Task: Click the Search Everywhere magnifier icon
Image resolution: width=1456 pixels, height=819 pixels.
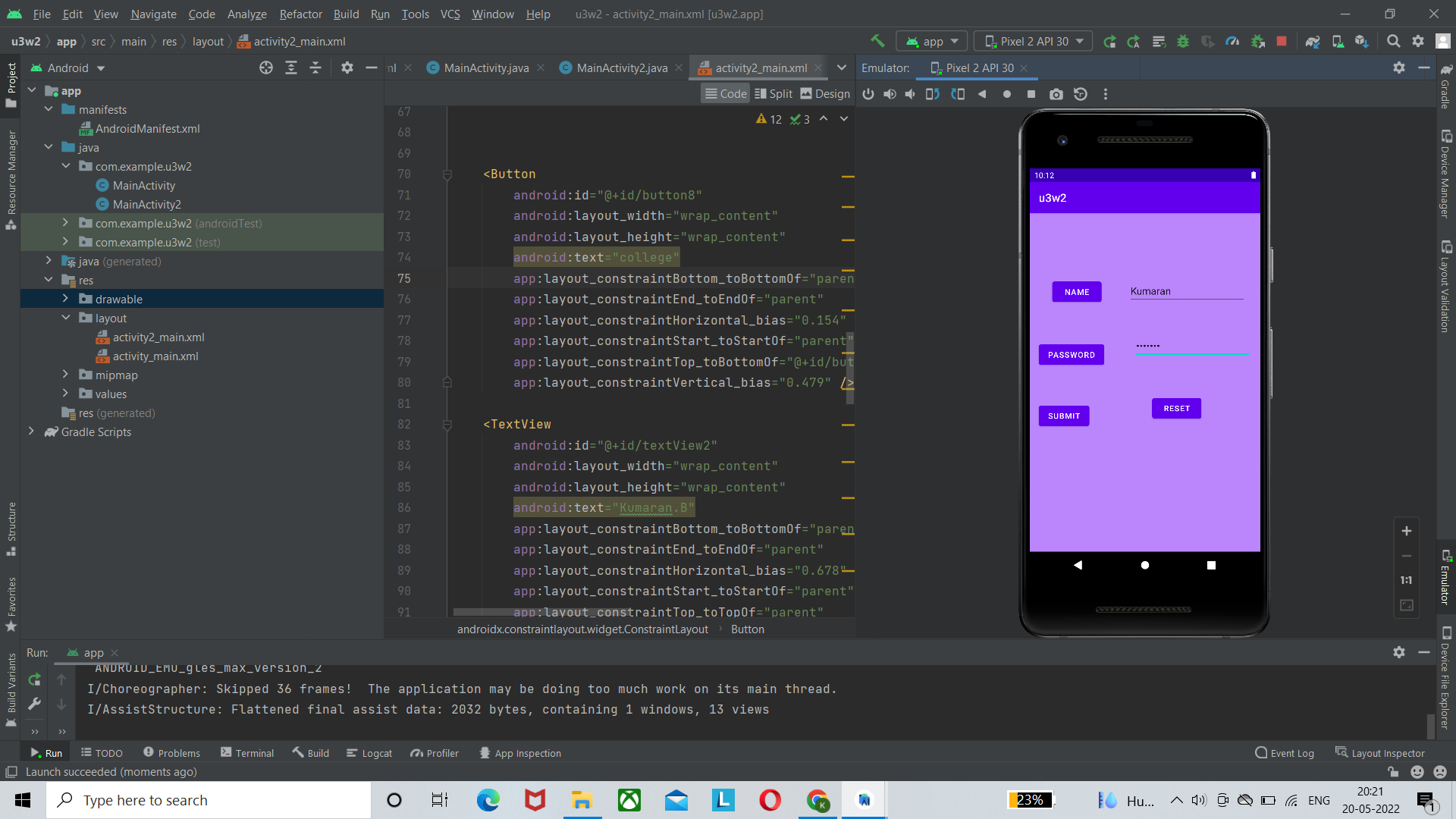Action: click(1393, 41)
